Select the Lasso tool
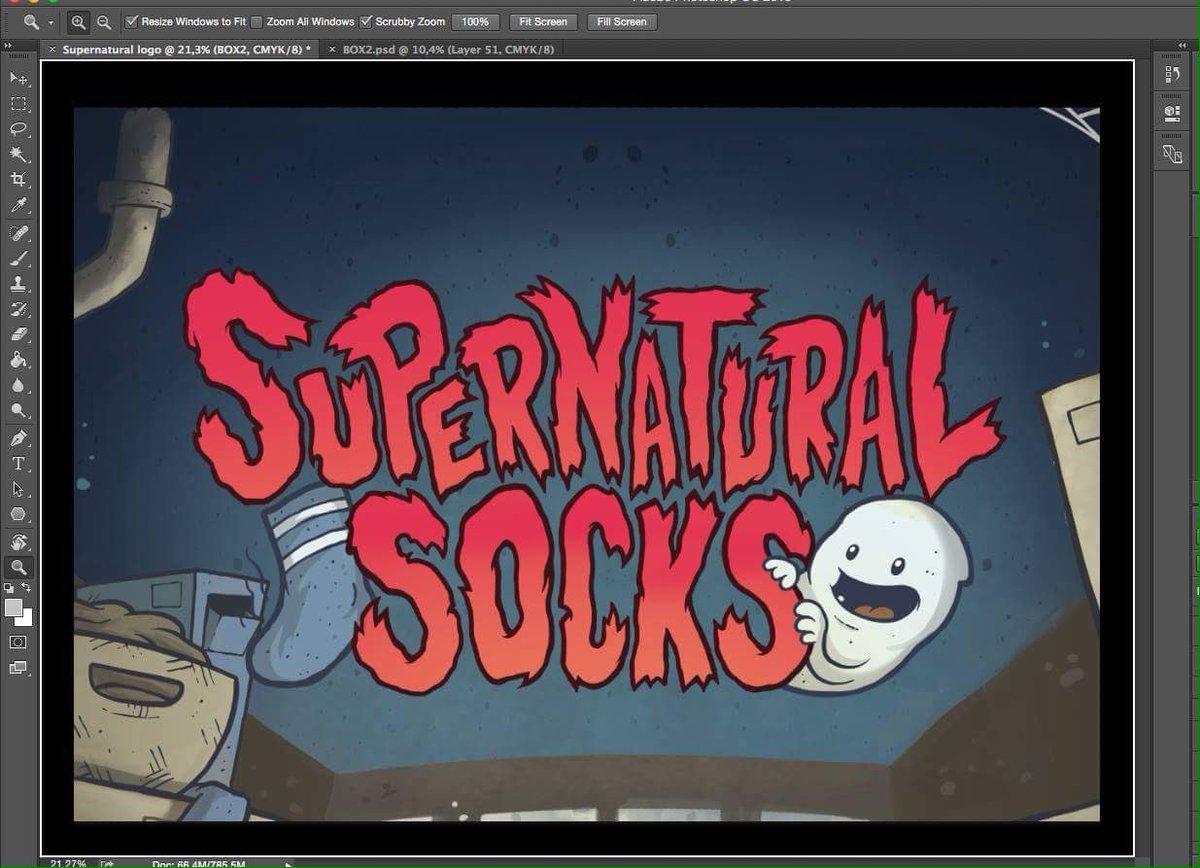 tap(18, 129)
